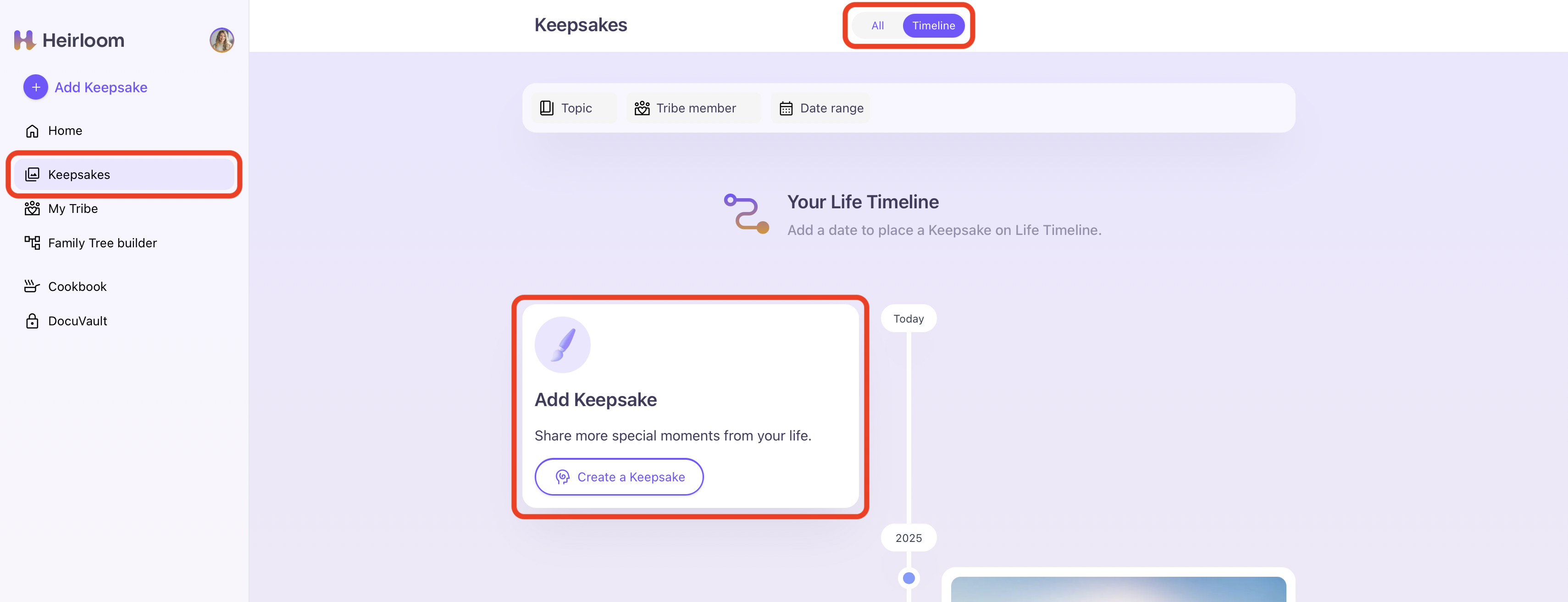This screenshot has width=1568, height=602.
Task: Switch view toggle to All
Action: coord(877,26)
